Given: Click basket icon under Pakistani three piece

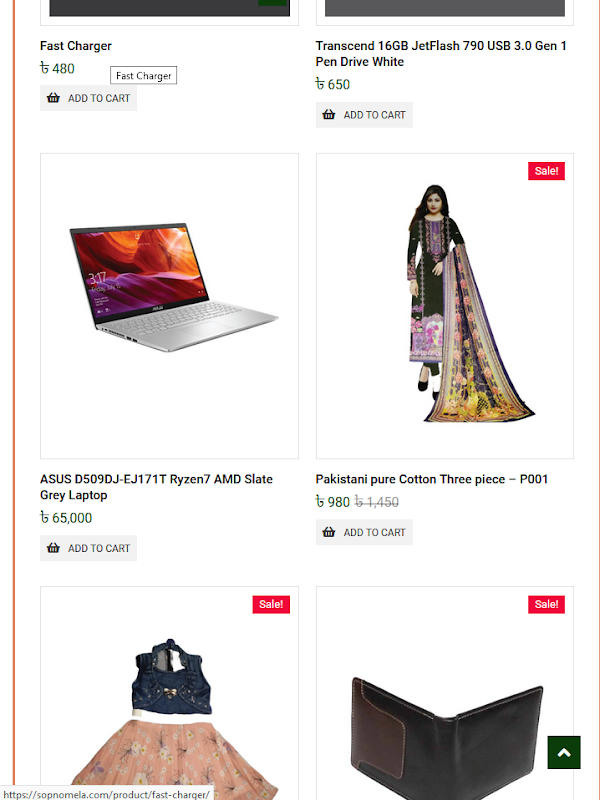Looking at the screenshot, I should (329, 532).
